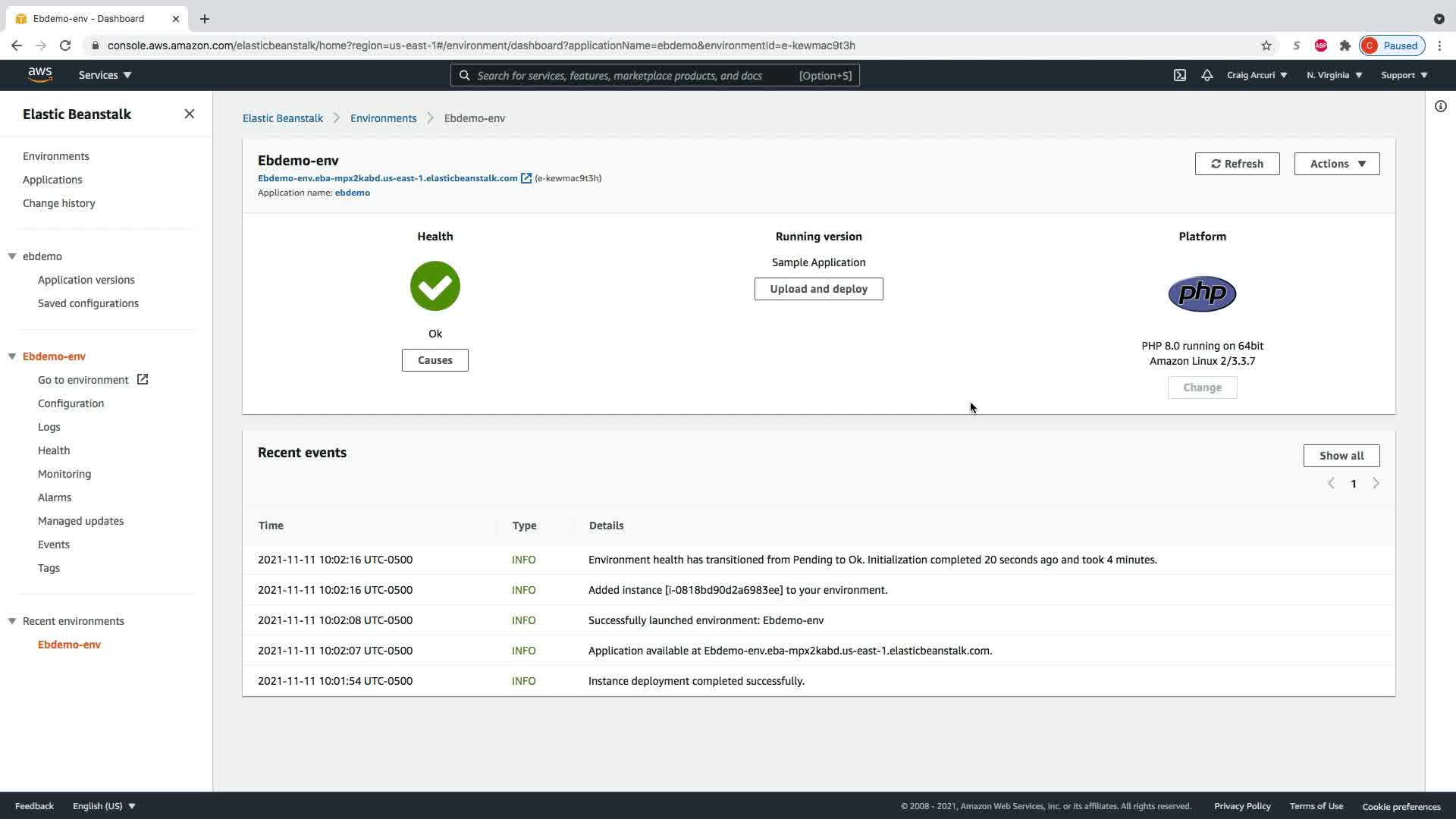Open the N. Virginia region selector
This screenshot has height=819, width=1456.
coord(1334,75)
